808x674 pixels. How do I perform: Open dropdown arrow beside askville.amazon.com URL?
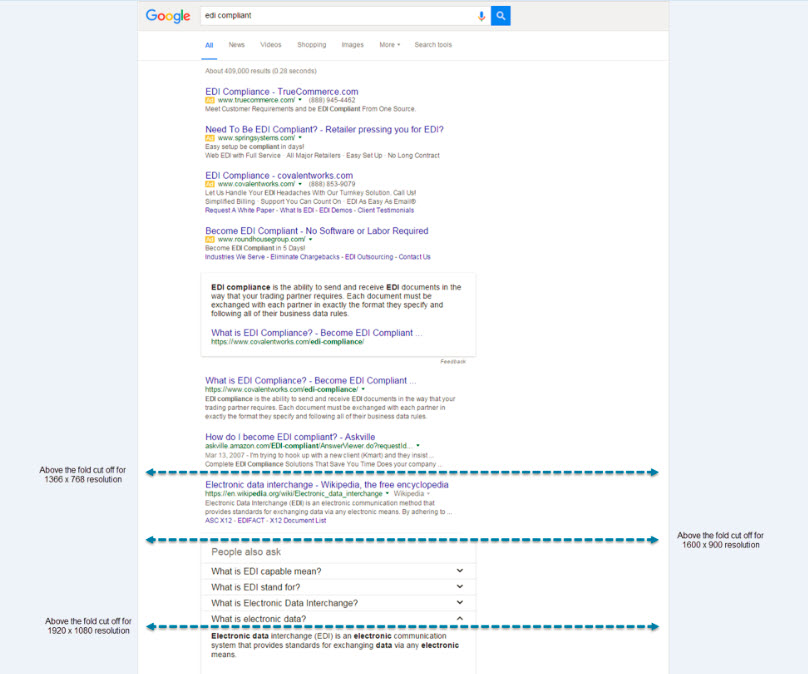coord(418,445)
